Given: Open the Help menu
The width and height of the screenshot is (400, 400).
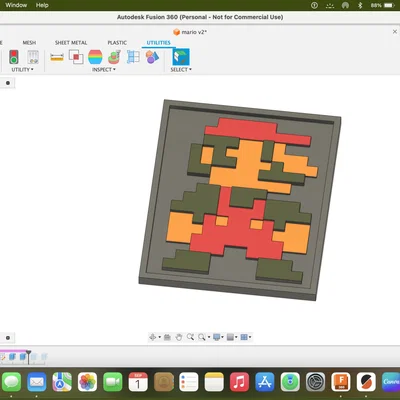Looking at the screenshot, I should (42, 5).
